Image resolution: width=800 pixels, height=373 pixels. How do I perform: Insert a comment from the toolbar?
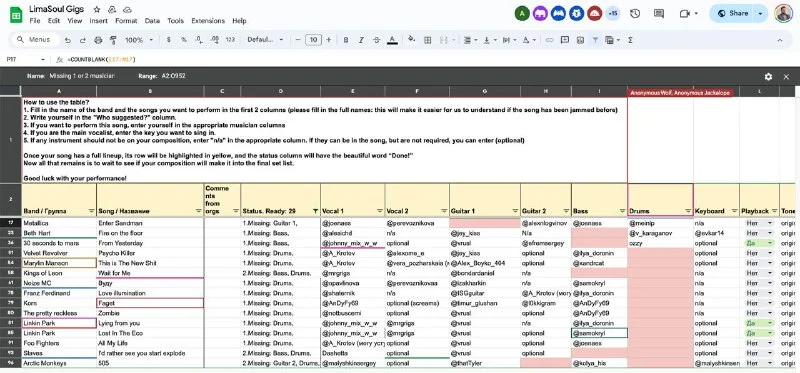click(565, 40)
